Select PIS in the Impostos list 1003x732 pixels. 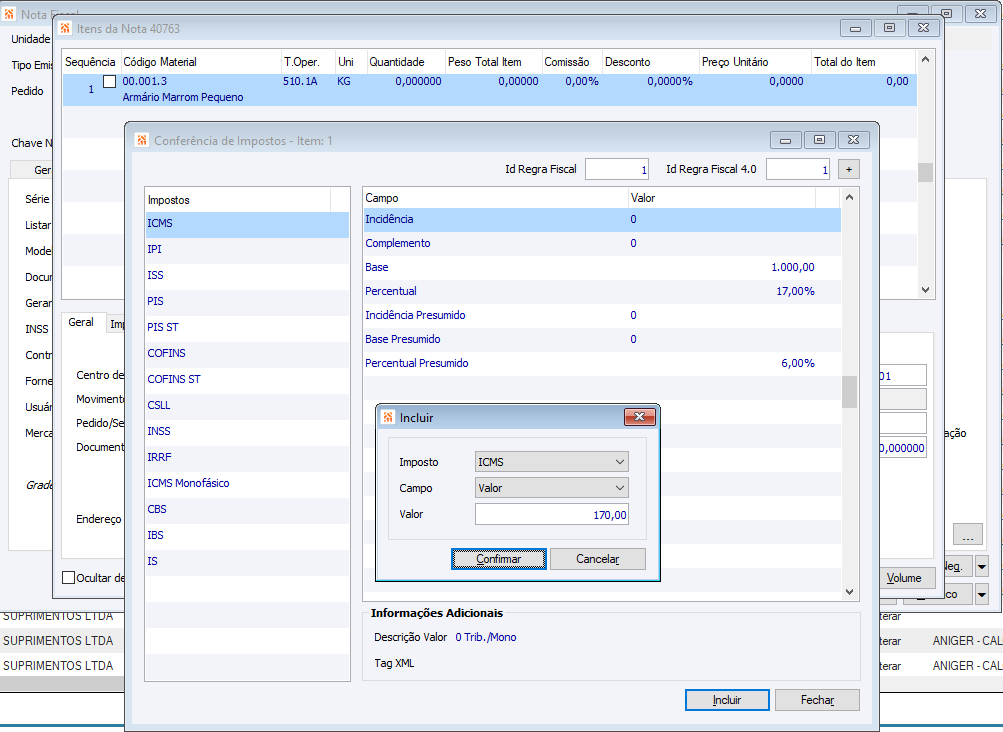pyautogui.click(x=248, y=301)
